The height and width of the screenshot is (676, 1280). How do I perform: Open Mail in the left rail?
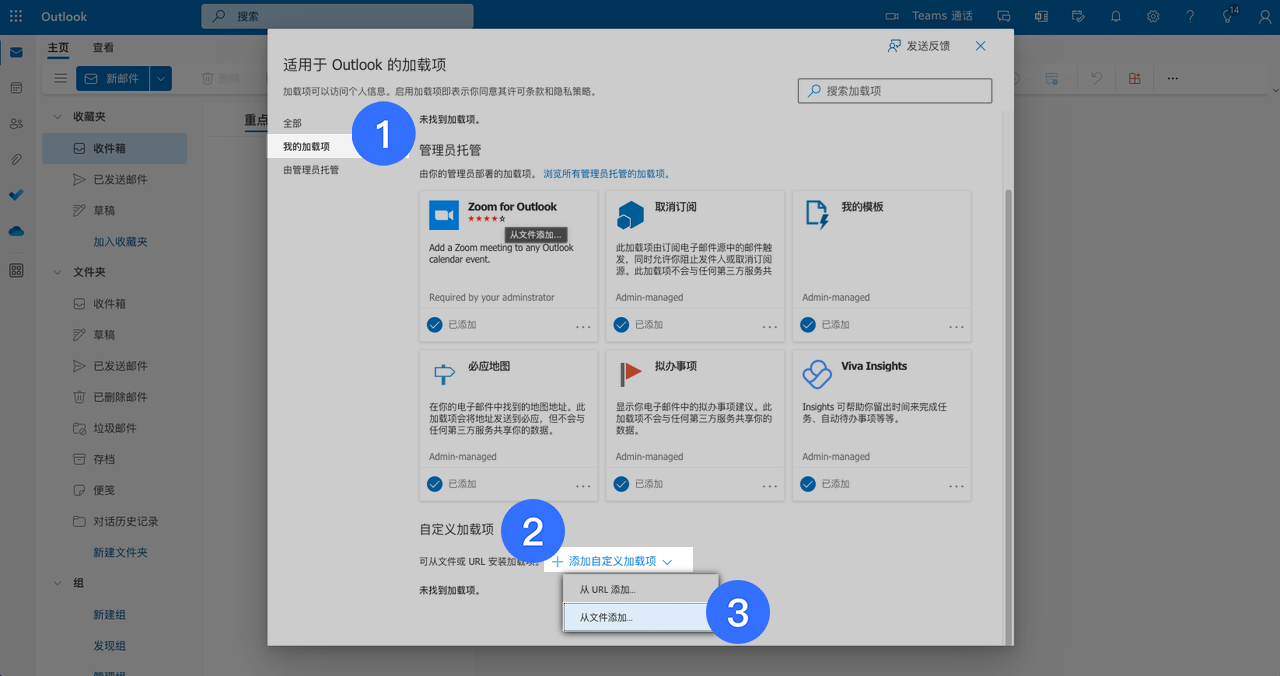click(16, 53)
